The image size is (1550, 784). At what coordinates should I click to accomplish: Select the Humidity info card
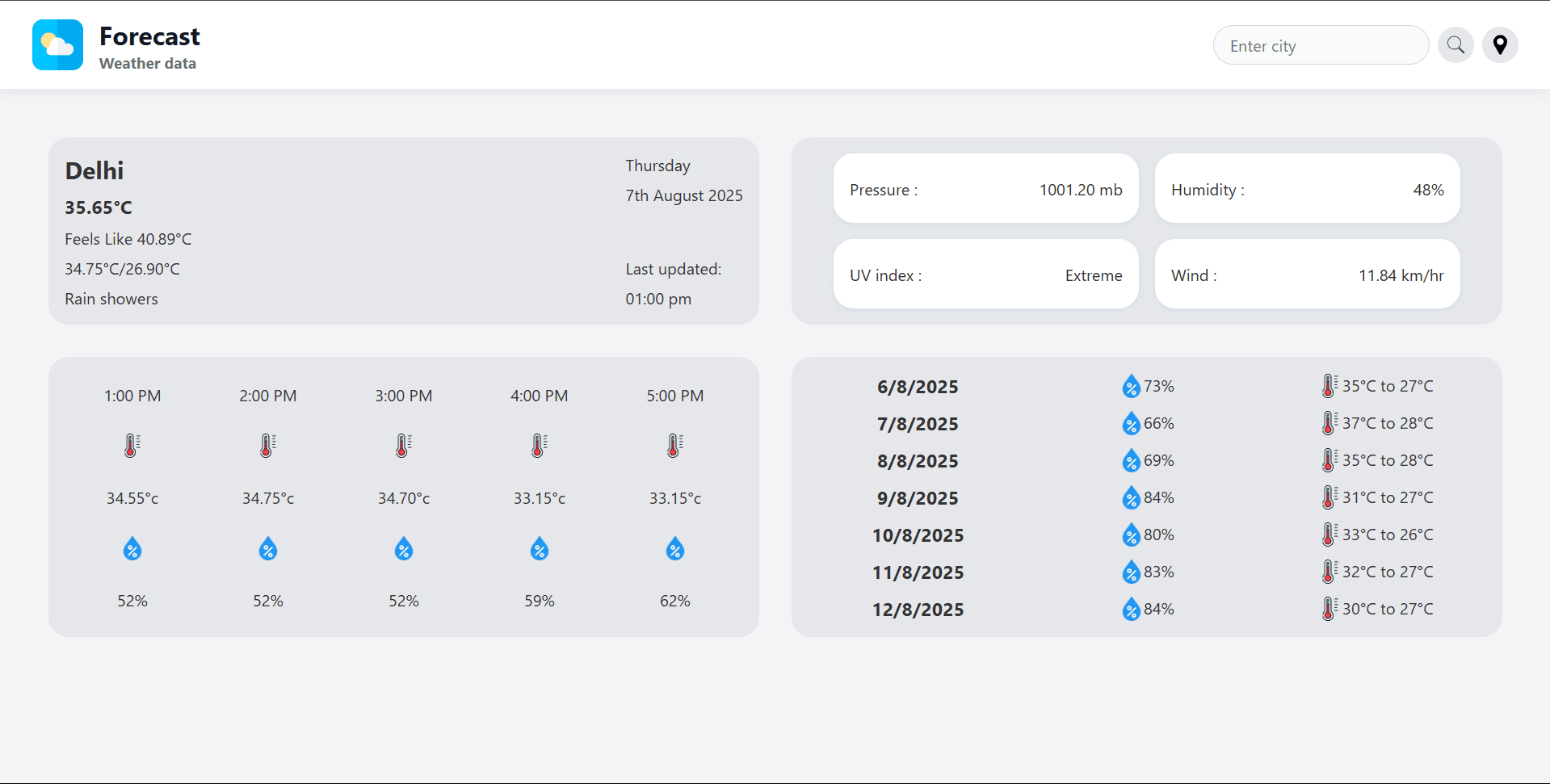pyautogui.click(x=1307, y=189)
